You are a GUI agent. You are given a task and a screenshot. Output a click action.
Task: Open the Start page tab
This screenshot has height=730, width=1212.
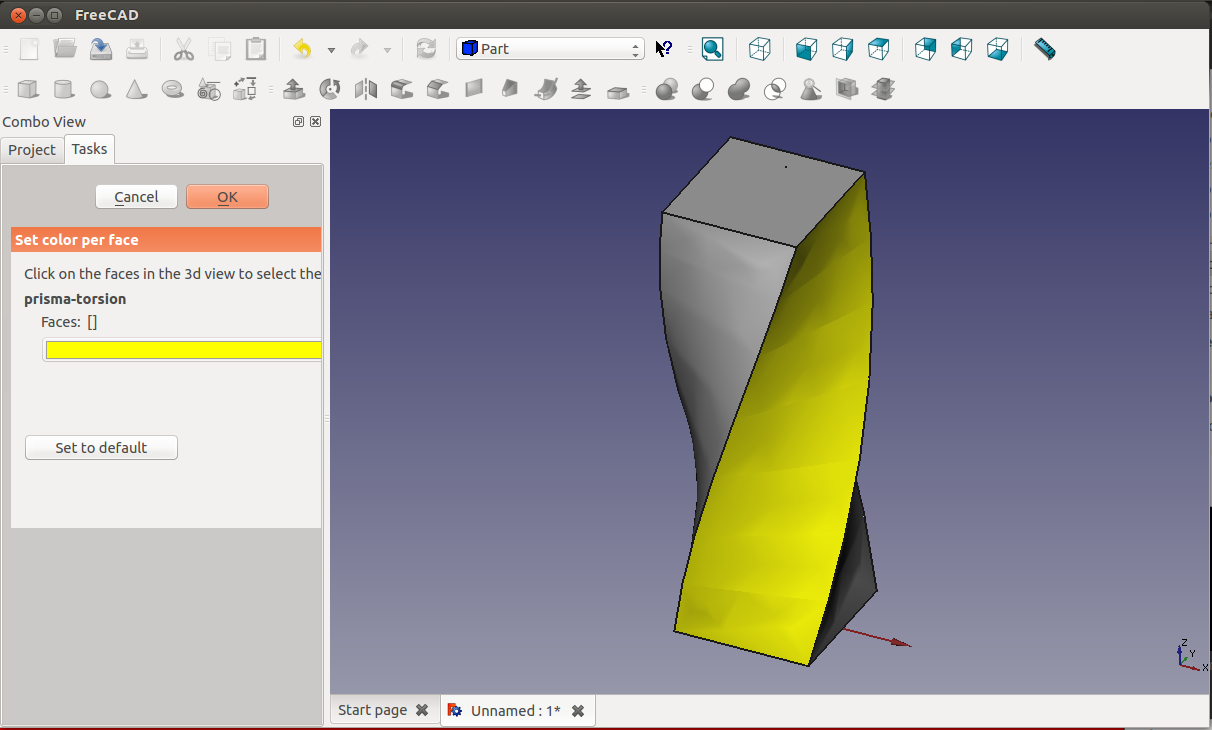click(372, 710)
